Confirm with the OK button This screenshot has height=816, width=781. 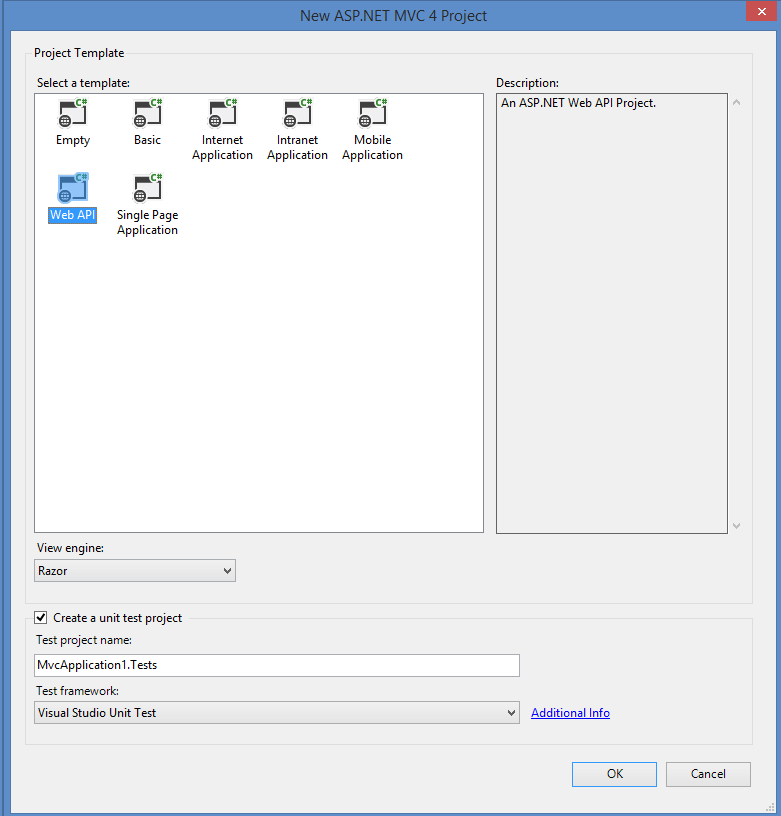[614, 774]
